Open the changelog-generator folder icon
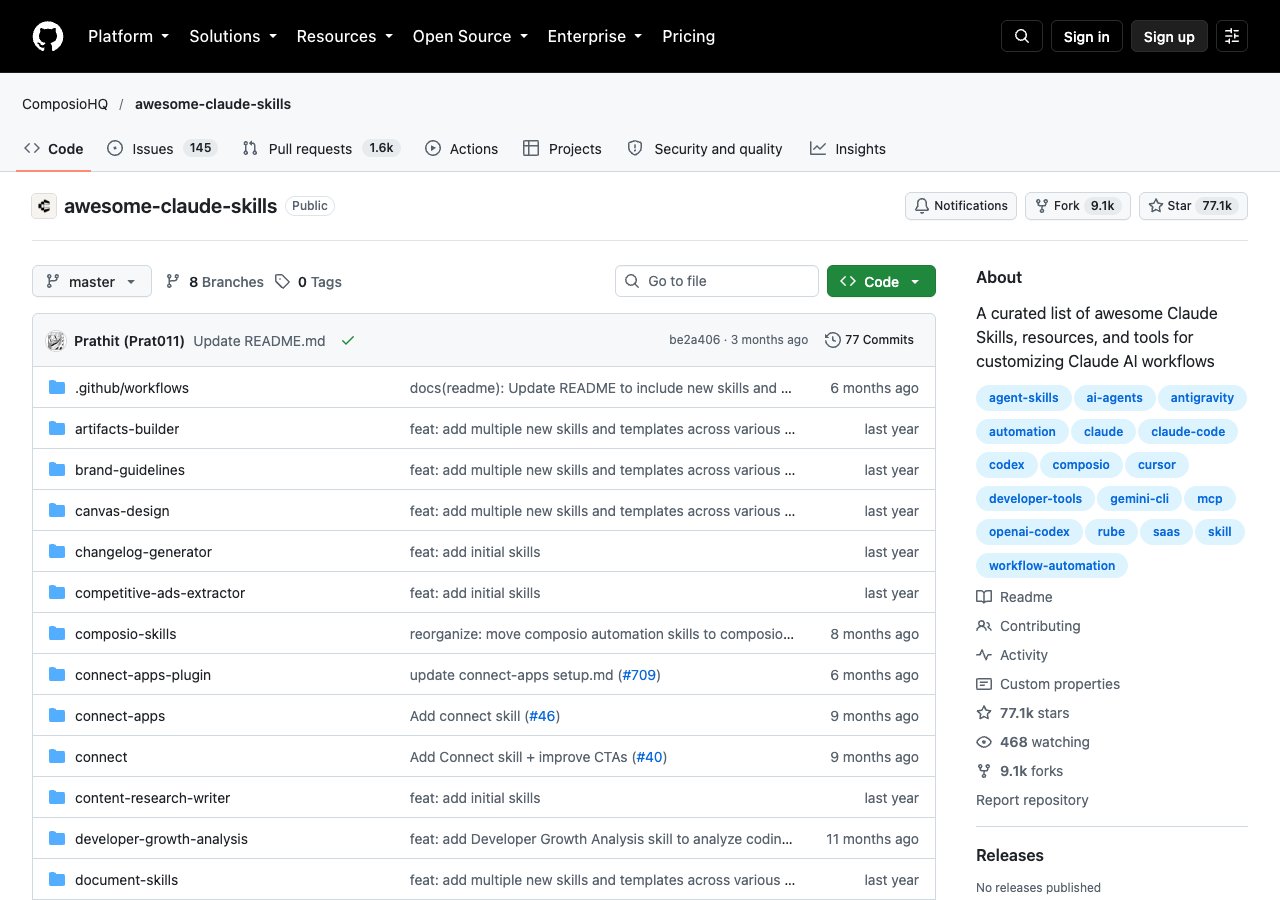 point(57,552)
